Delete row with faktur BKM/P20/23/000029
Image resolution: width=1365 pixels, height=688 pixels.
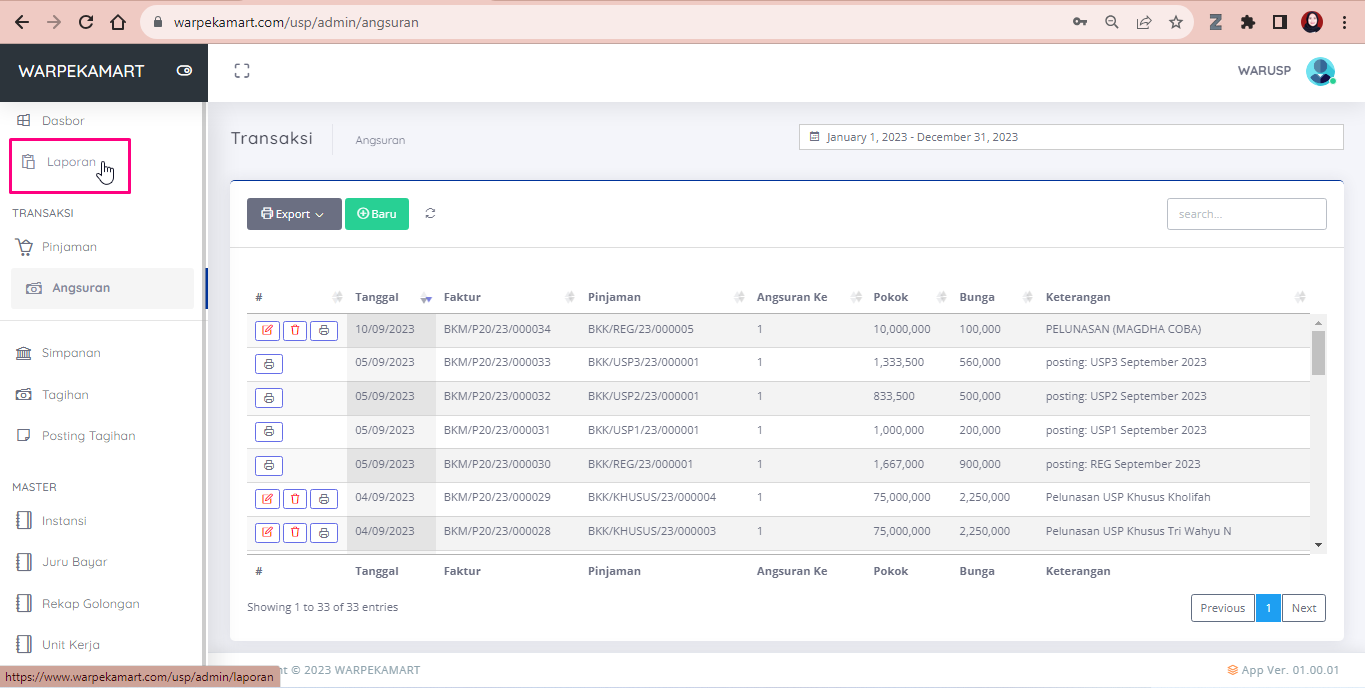pos(295,498)
